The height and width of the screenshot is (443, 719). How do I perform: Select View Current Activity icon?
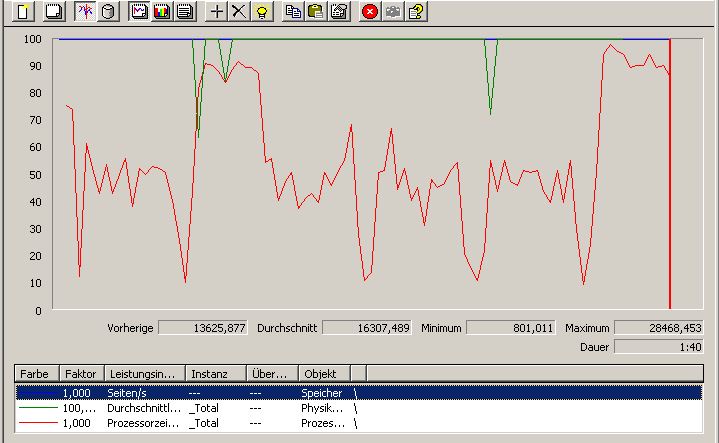(x=85, y=11)
